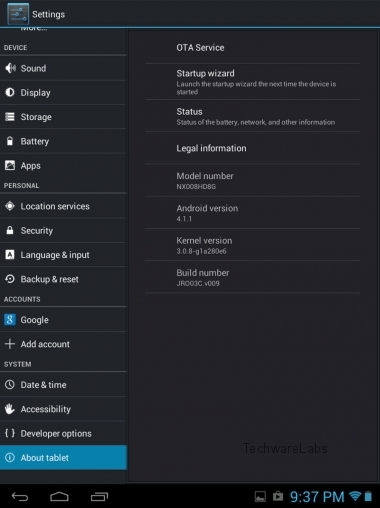This screenshot has width=380, height=508.
Task: Tap Add account
Action: tap(63, 344)
